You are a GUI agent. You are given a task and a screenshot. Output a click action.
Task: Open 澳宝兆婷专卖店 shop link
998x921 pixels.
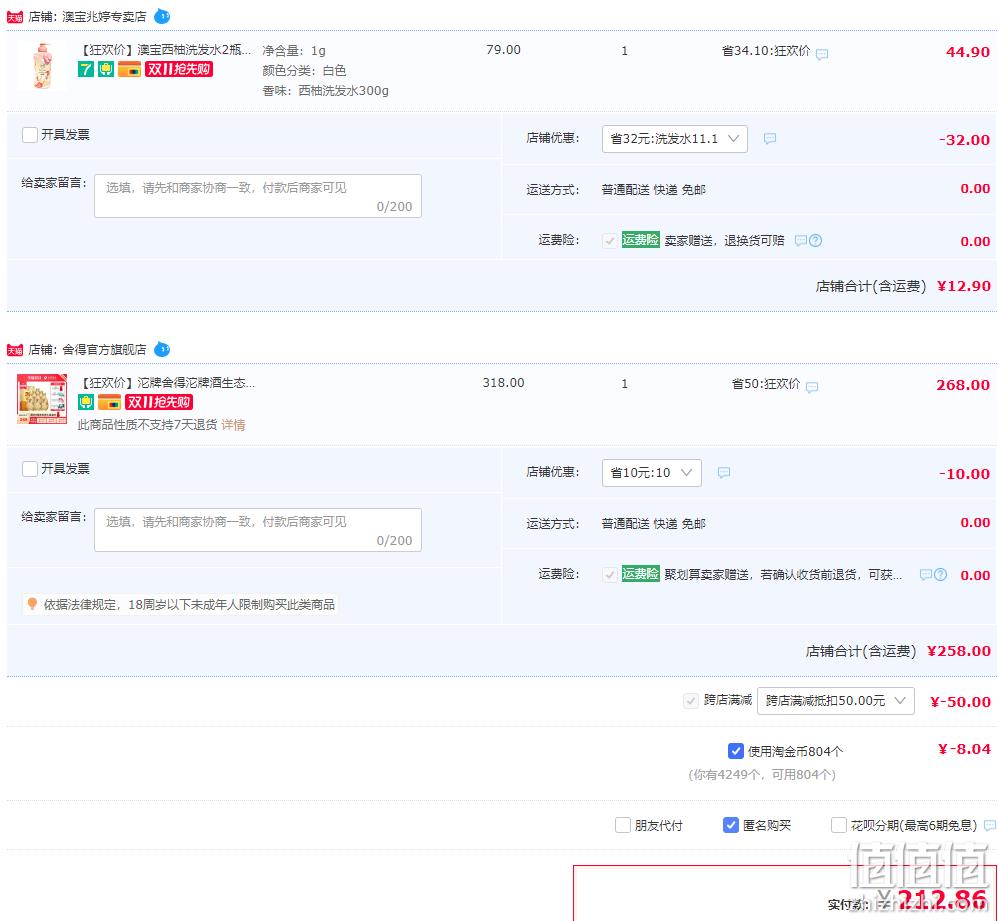pos(104,17)
